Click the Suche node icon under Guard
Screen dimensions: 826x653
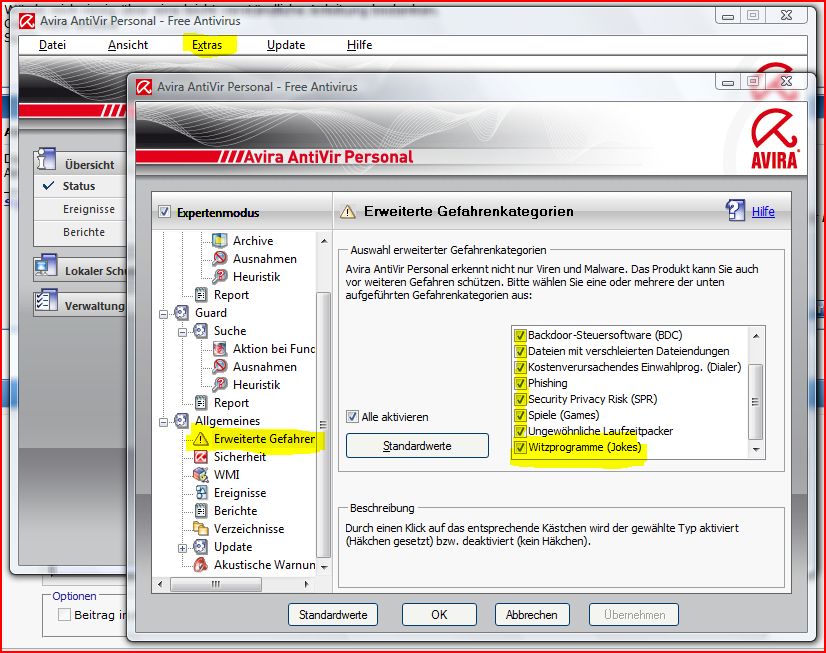click(x=200, y=331)
